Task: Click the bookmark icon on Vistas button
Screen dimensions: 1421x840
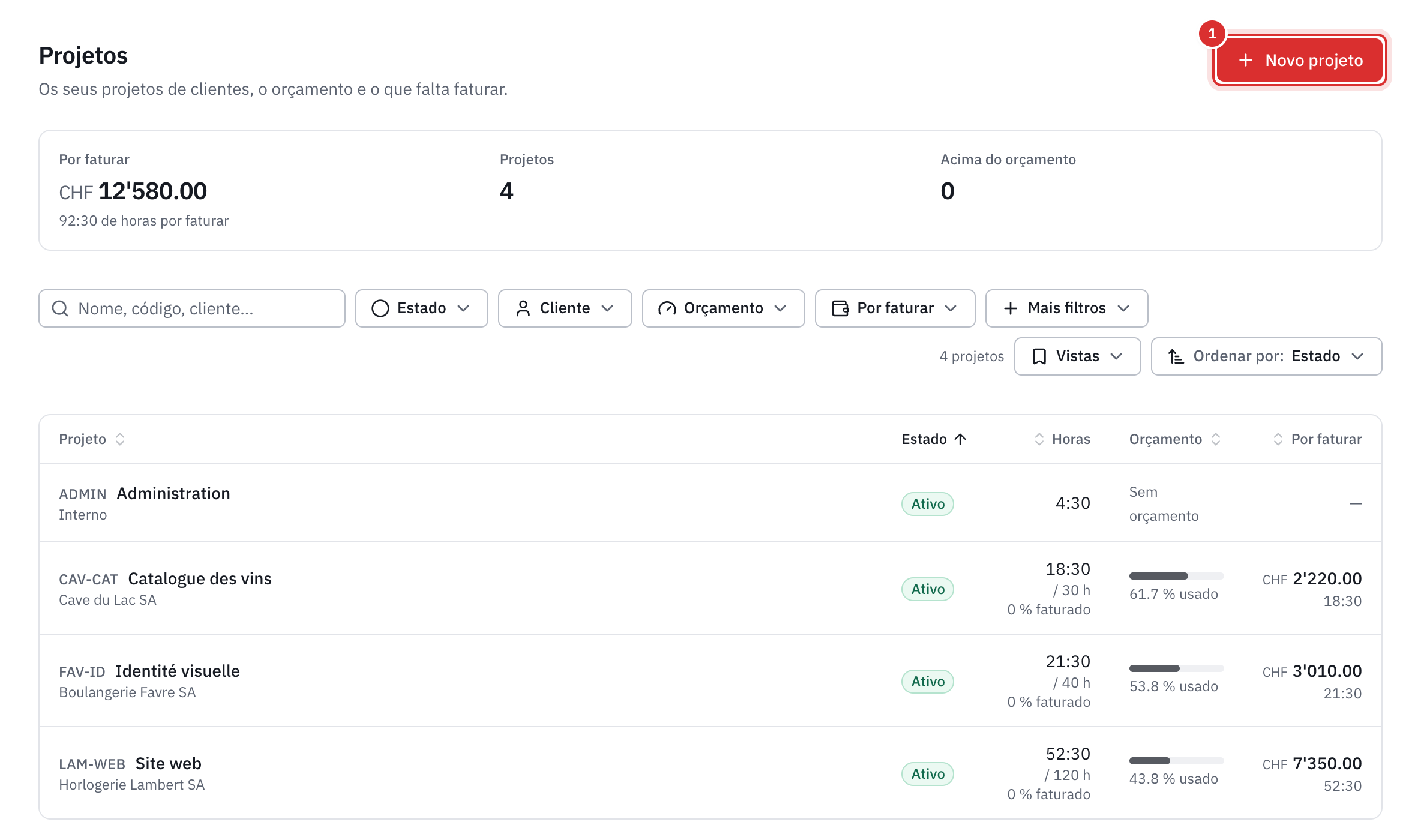Action: [1039, 356]
